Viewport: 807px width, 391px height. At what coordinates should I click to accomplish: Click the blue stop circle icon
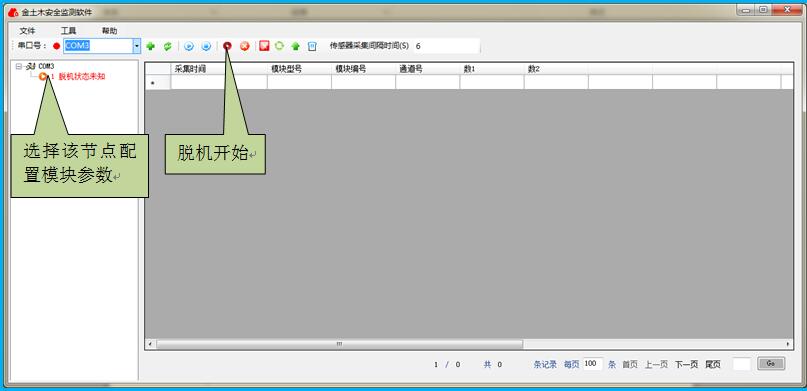click(206, 46)
